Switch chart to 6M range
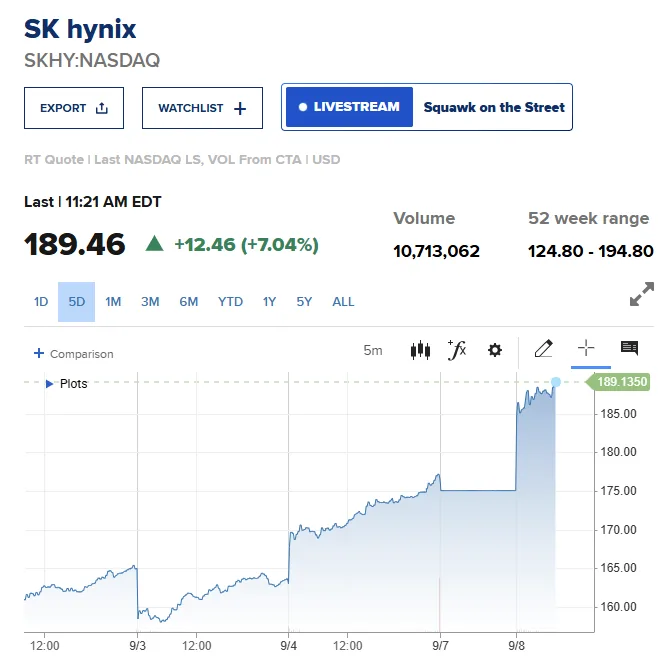Screen dimensions: 660x660 click(x=189, y=302)
